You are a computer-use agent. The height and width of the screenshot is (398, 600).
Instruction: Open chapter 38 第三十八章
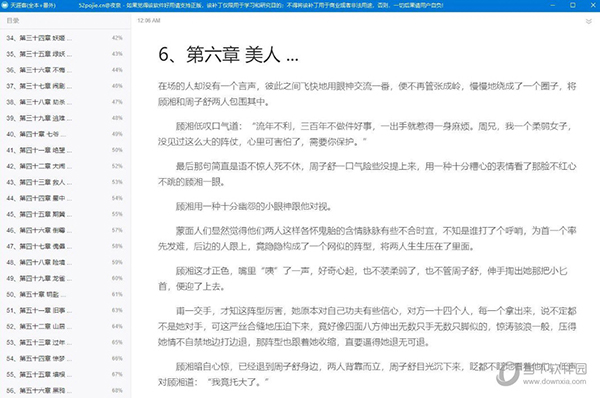tap(65, 102)
